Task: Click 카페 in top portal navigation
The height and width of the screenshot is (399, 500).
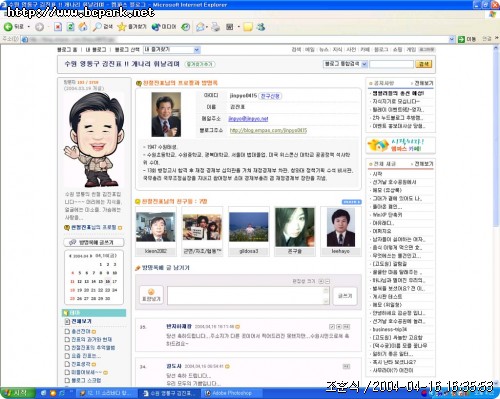Action: 365,50
